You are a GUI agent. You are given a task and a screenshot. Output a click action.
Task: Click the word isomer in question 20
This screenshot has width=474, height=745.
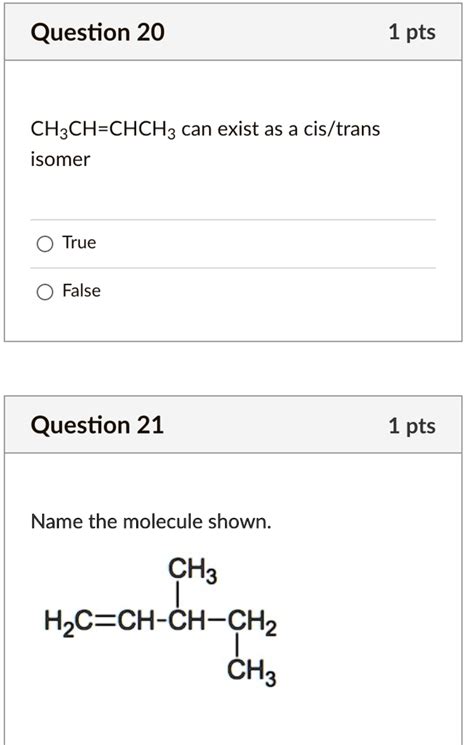(60, 159)
